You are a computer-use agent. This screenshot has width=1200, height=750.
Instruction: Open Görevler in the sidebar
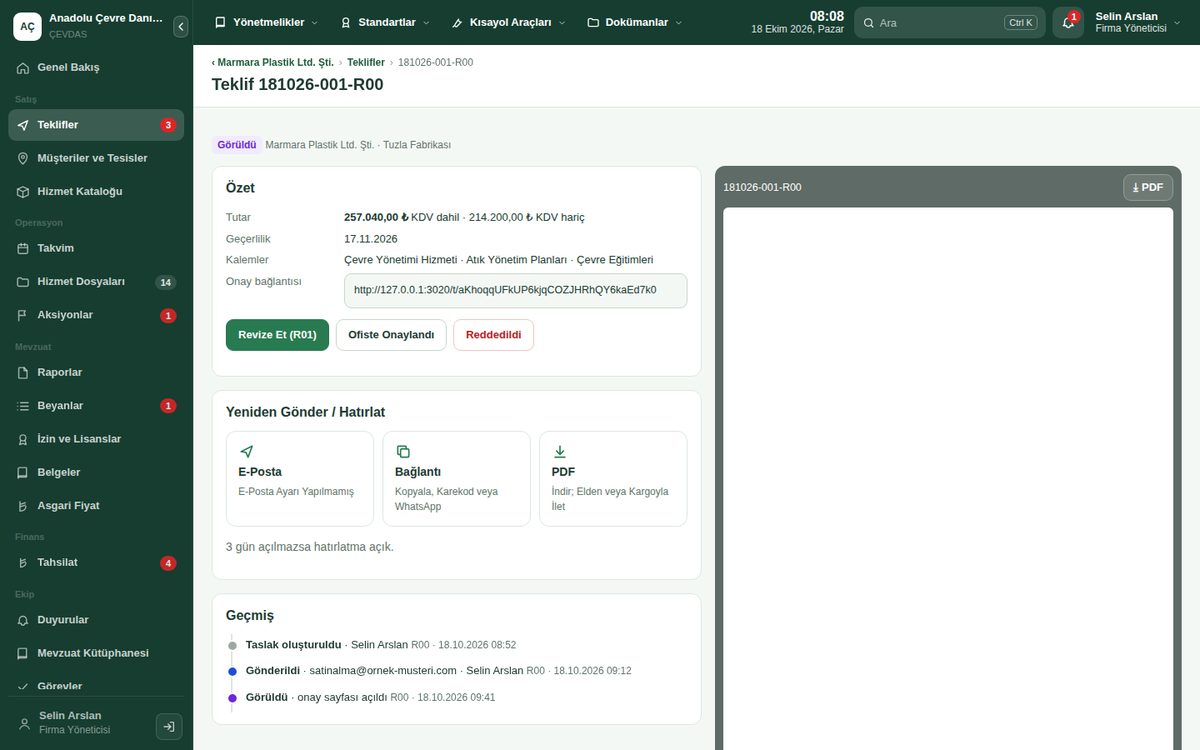pos(96,686)
